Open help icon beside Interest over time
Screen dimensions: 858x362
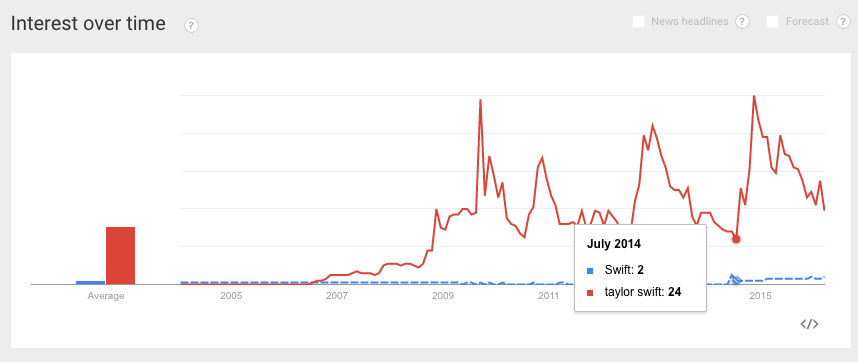(x=192, y=25)
